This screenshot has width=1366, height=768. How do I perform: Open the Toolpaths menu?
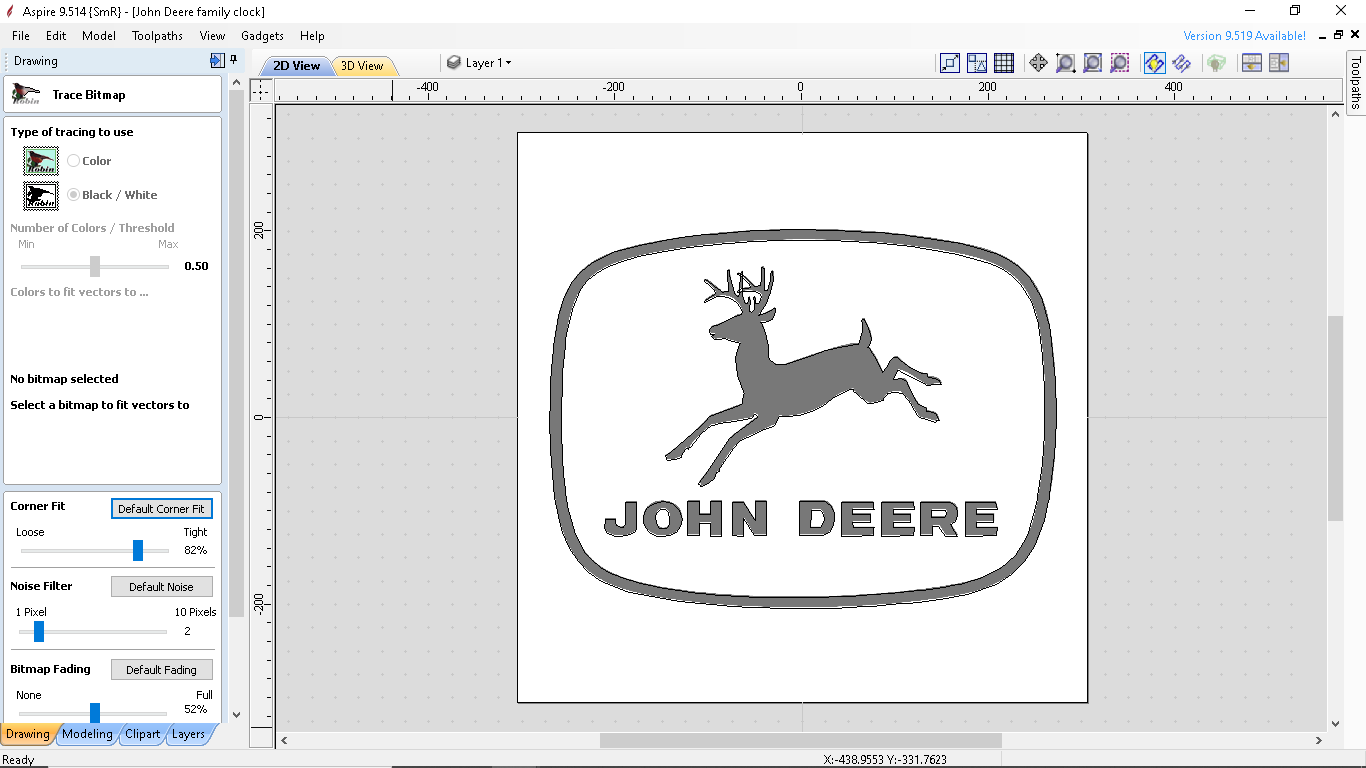pos(157,36)
